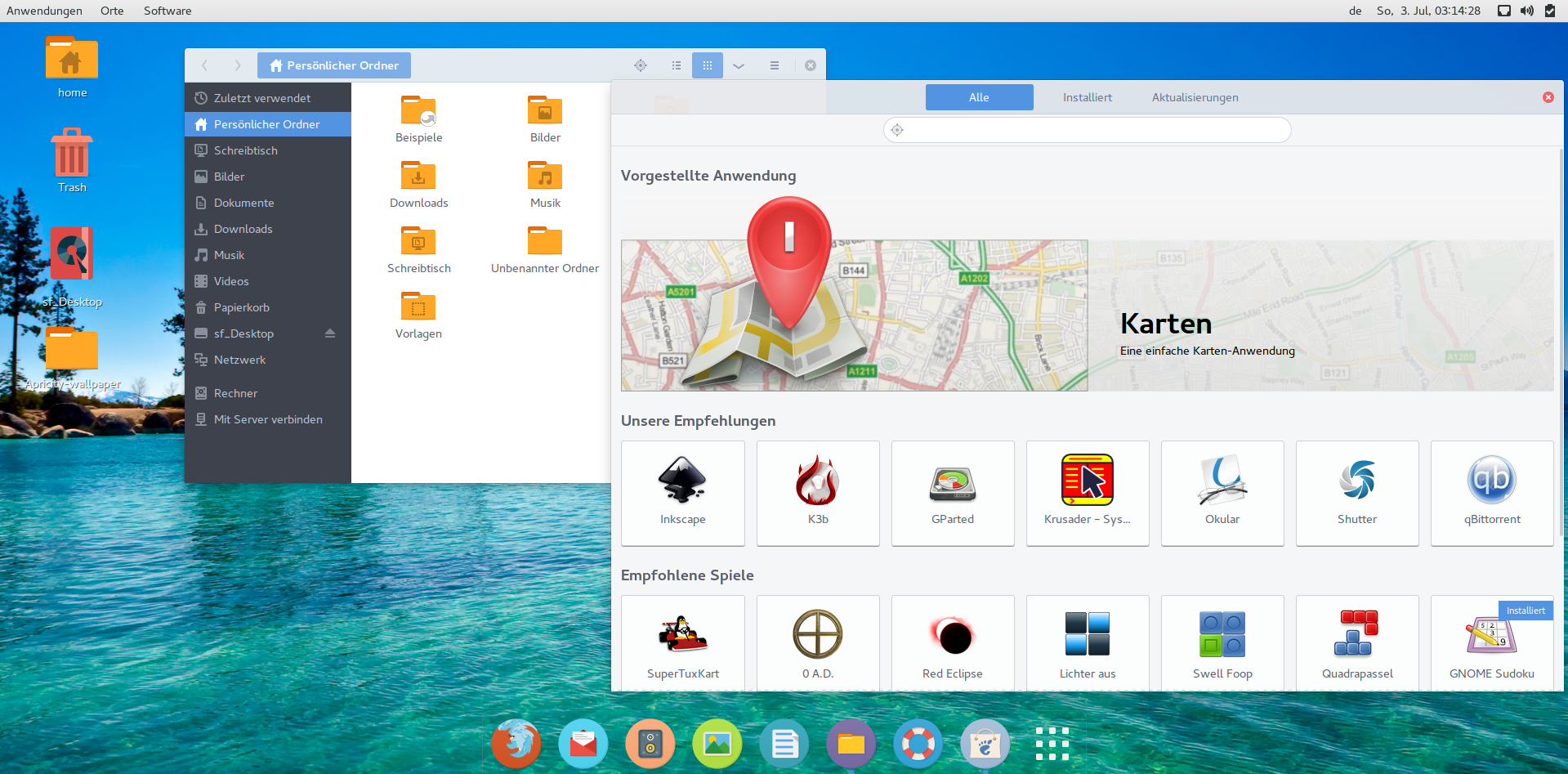Select Dokumente in Files sidebar
The height and width of the screenshot is (774, 1568).
click(268, 203)
